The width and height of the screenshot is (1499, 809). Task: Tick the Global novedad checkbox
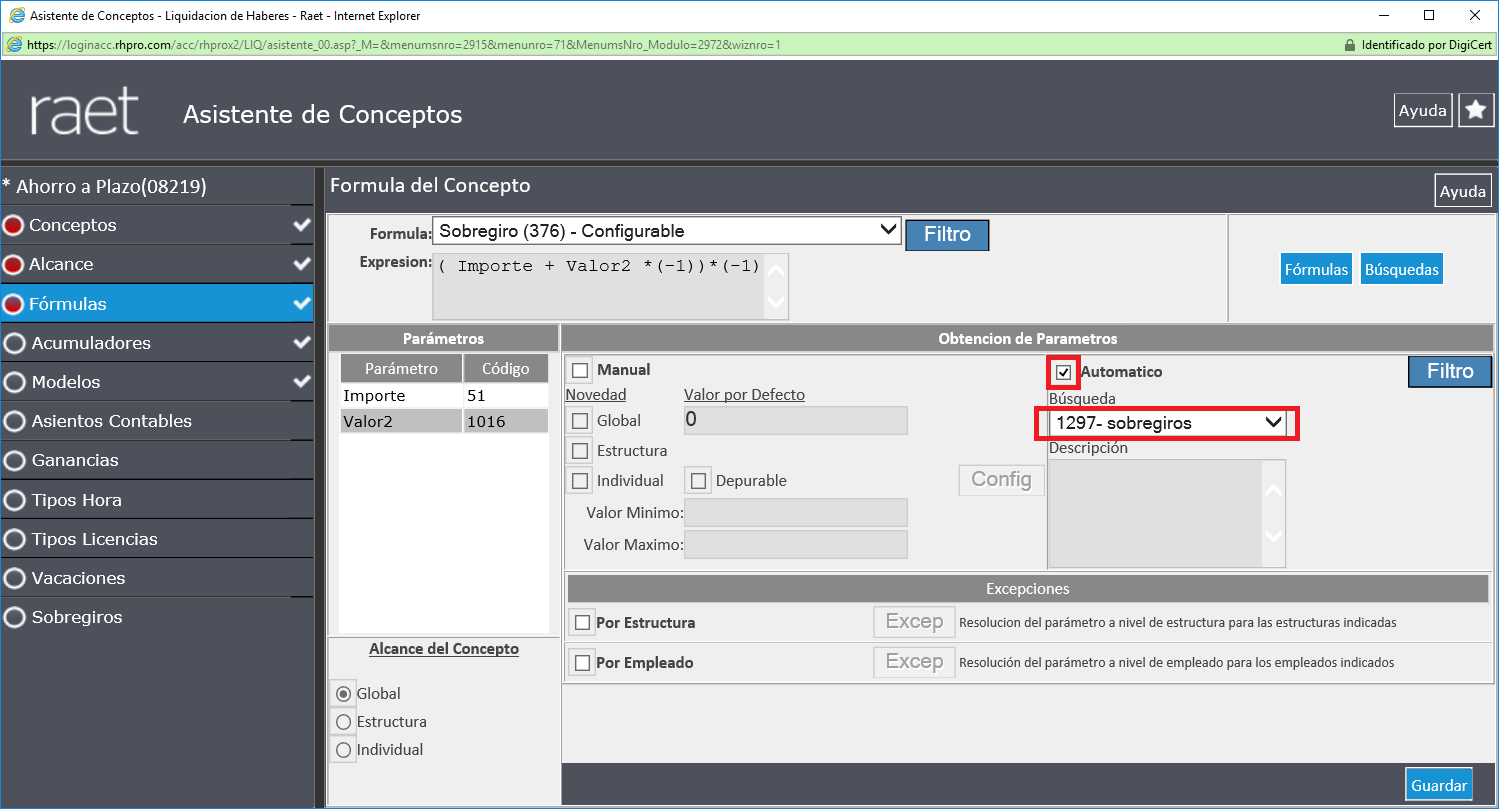tap(580, 421)
